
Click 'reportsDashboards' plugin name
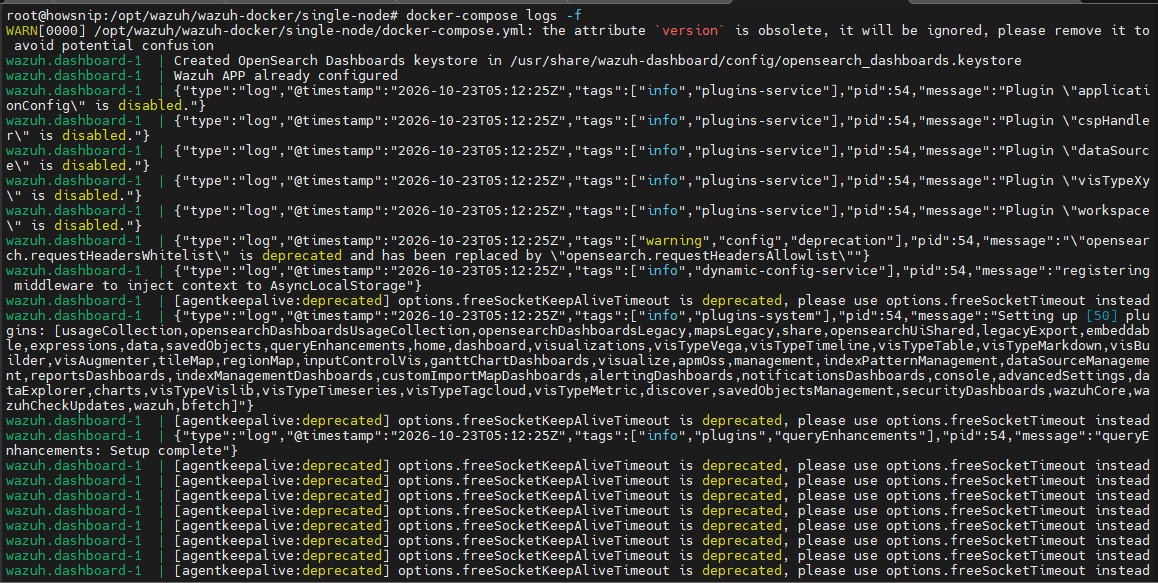click(98, 376)
